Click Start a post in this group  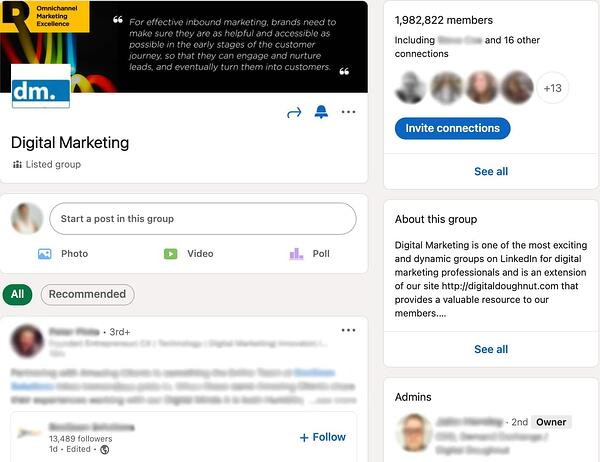click(201, 218)
